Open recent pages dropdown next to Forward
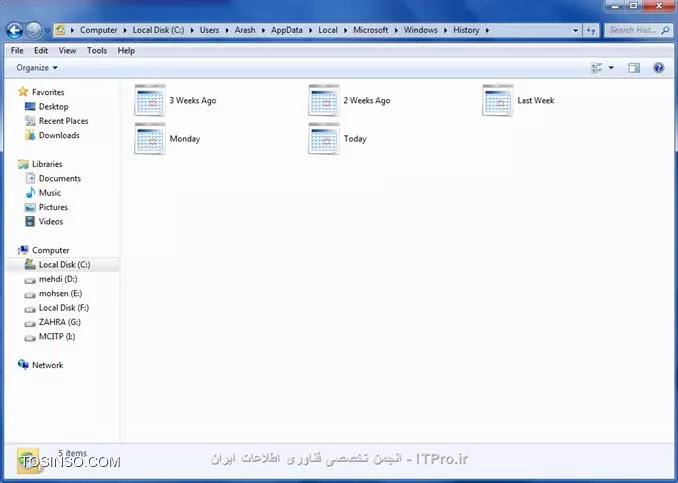678x483 pixels. point(47,31)
